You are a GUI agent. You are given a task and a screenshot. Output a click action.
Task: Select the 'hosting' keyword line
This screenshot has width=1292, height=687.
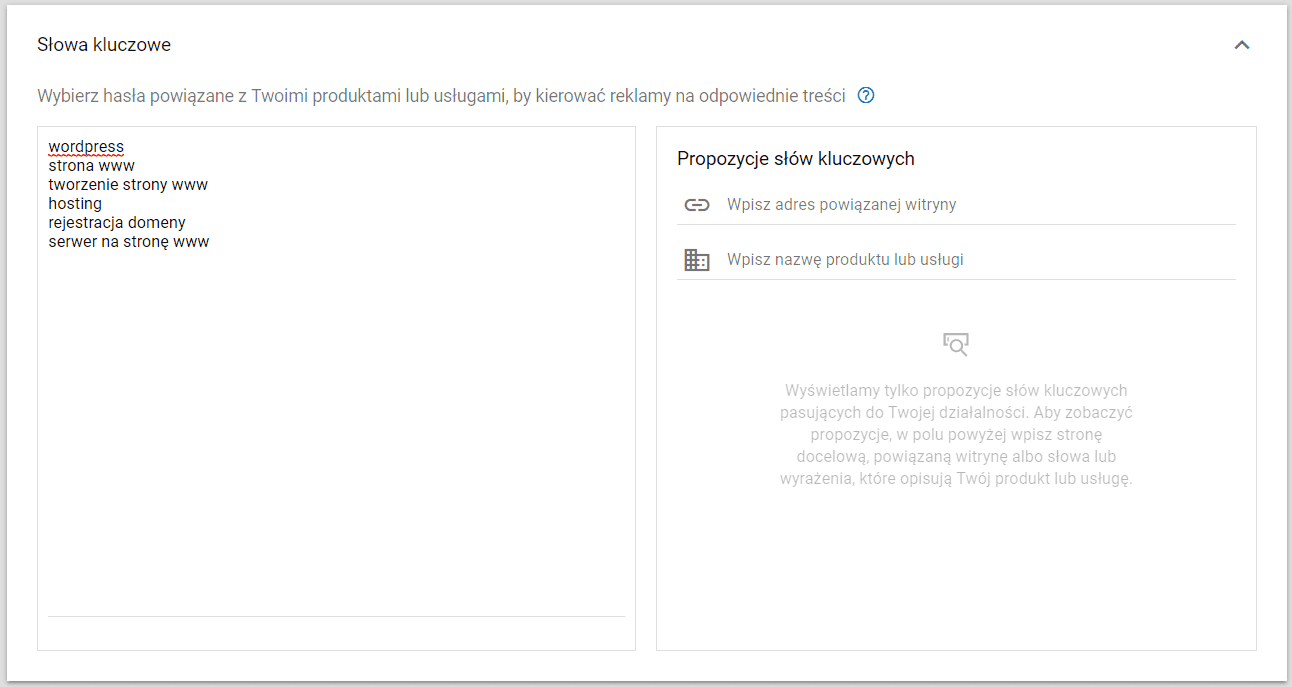pyautogui.click(x=75, y=204)
